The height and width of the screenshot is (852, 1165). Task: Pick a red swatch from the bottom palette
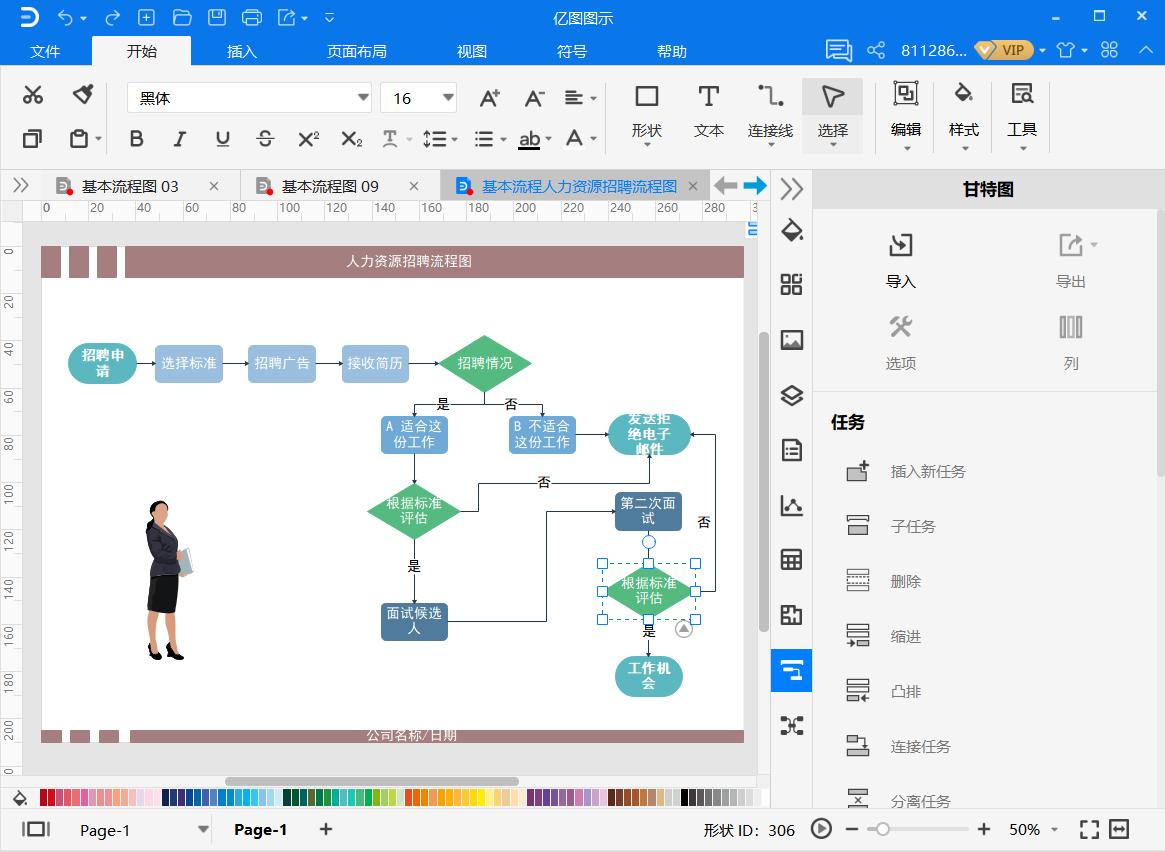(x=42, y=797)
